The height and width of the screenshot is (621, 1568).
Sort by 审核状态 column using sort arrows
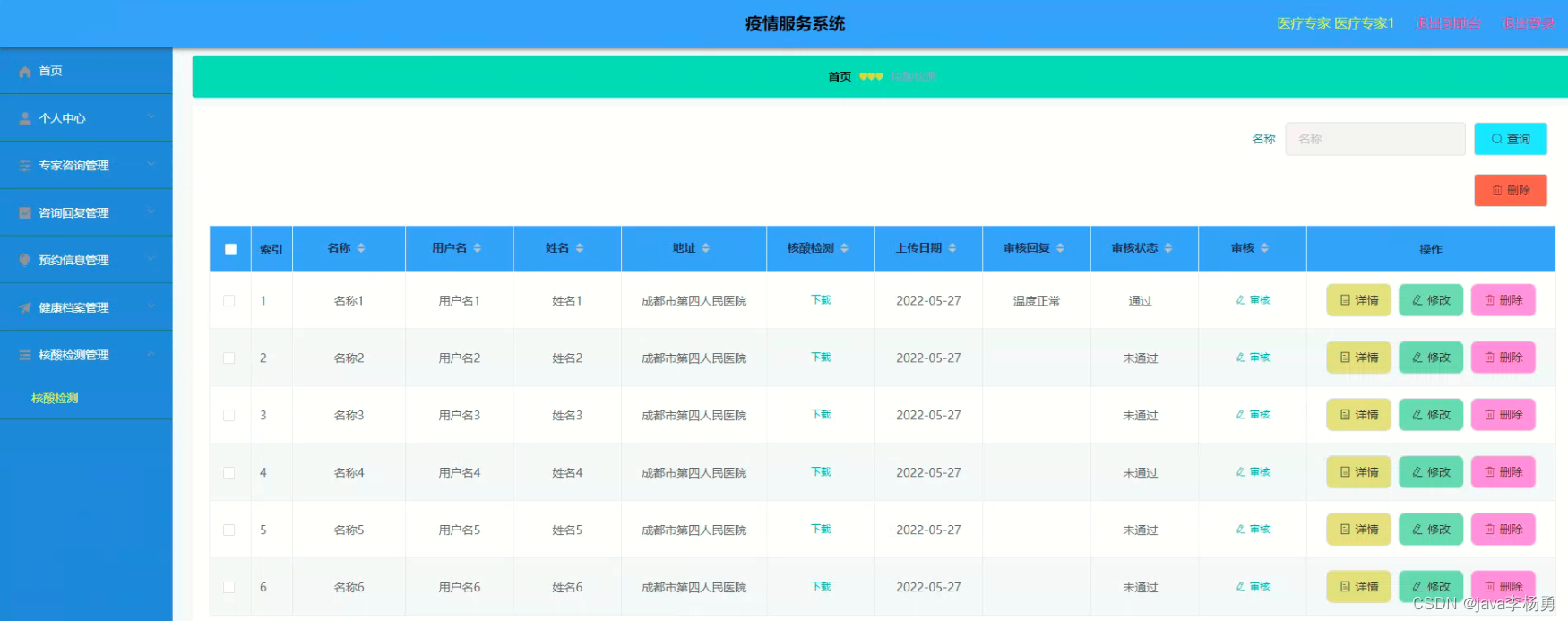tap(1168, 248)
